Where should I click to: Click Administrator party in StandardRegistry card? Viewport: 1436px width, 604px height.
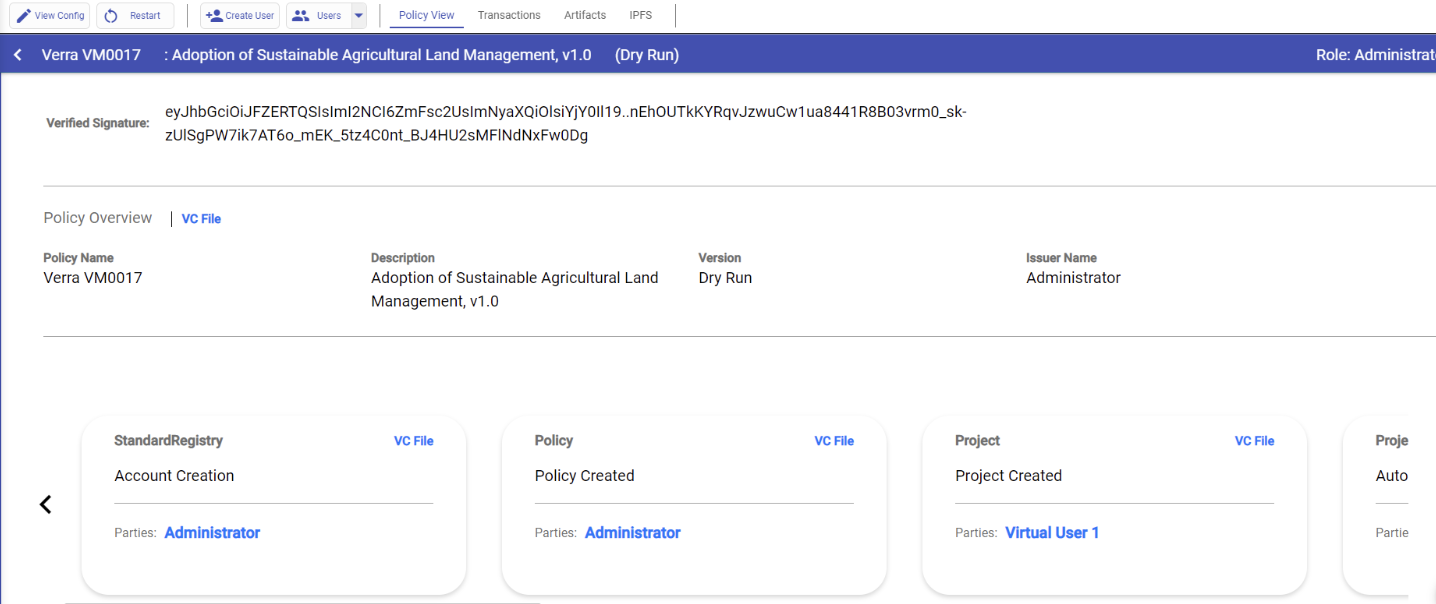tap(212, 533)
